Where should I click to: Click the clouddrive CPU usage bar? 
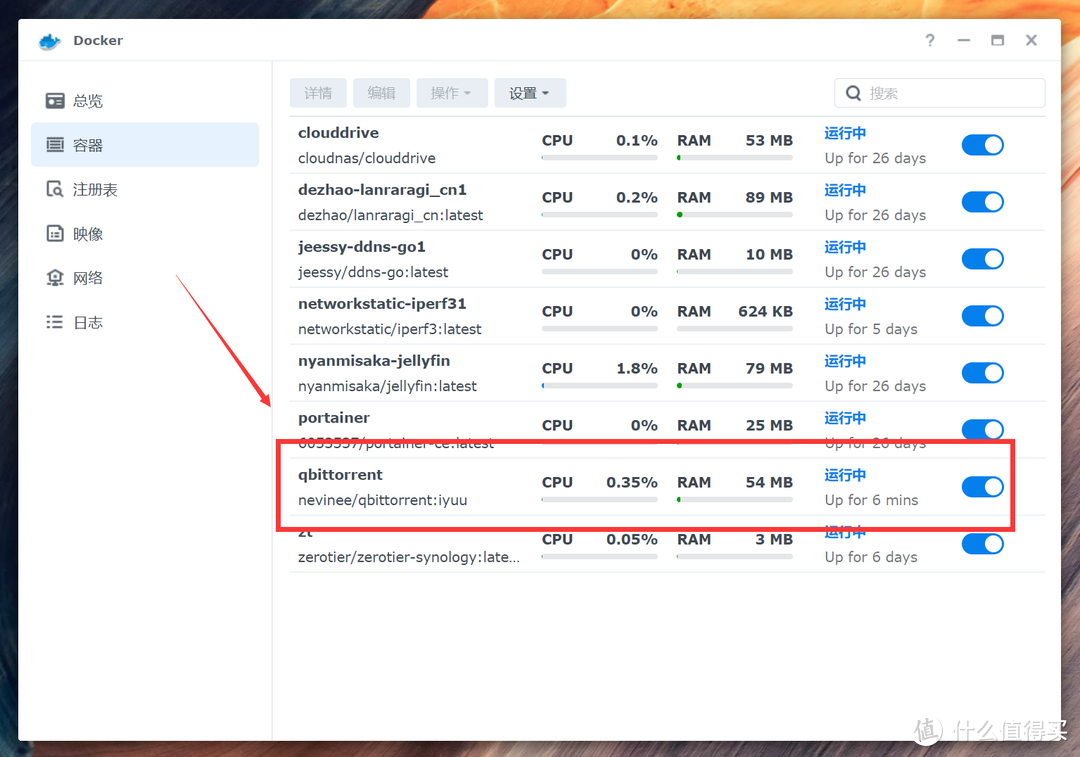point(599,158)
